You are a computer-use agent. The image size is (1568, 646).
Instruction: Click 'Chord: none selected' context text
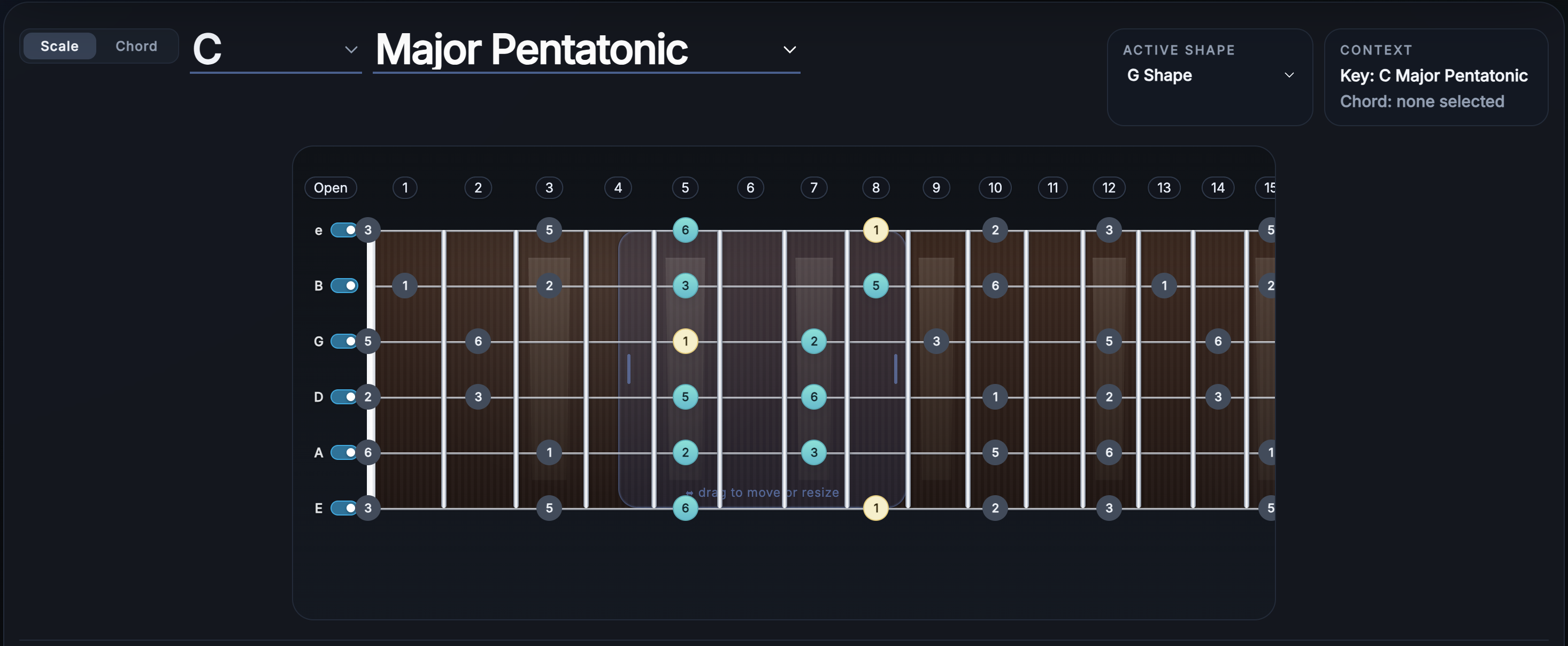coord(1422,101)
